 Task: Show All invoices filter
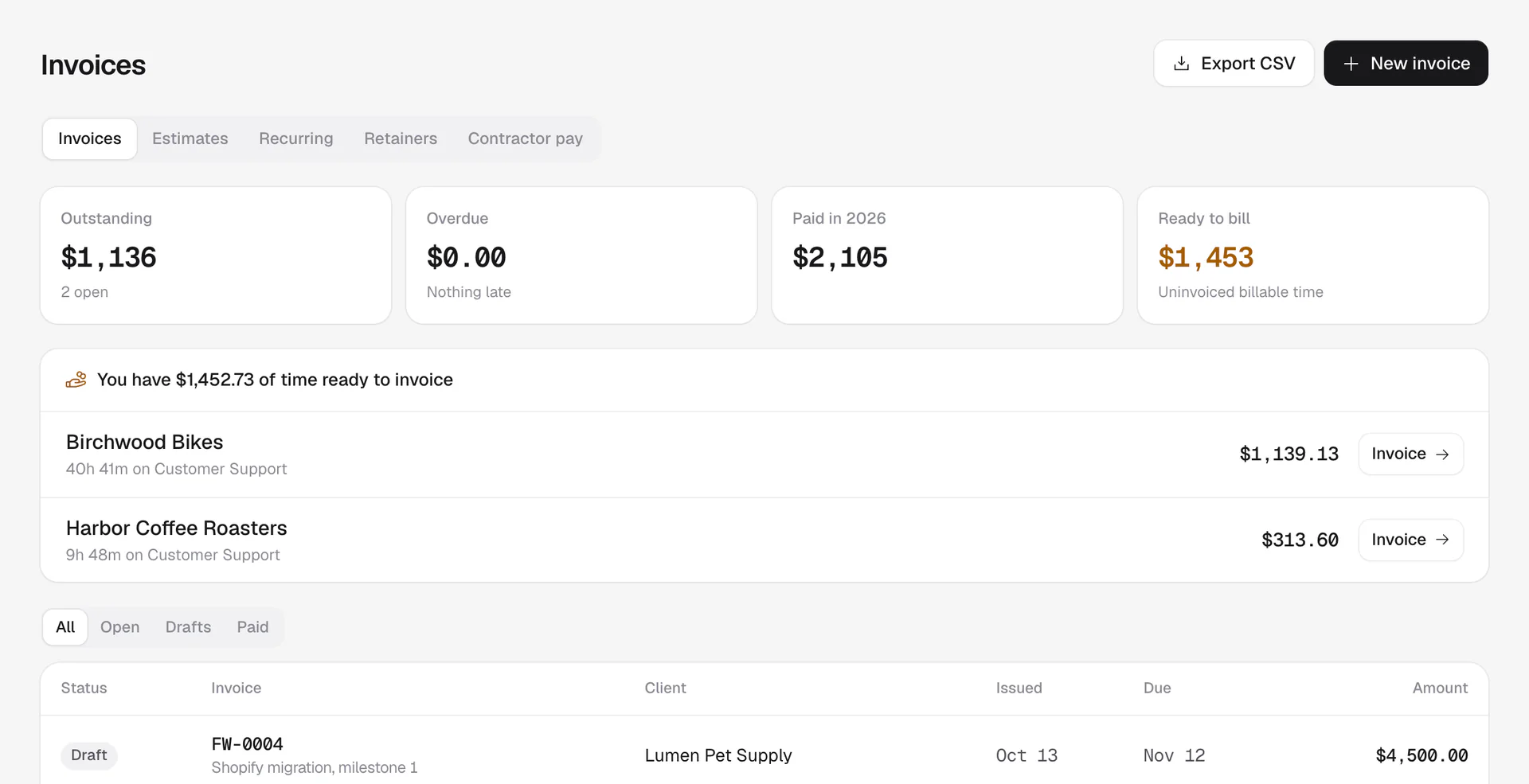(x=65, y=627)
